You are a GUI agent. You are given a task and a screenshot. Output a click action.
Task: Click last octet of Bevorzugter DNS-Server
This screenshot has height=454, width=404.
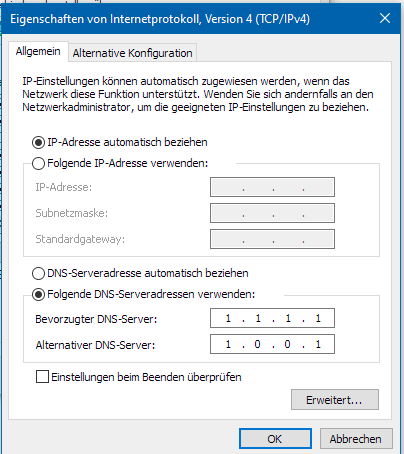click(318, 318)
